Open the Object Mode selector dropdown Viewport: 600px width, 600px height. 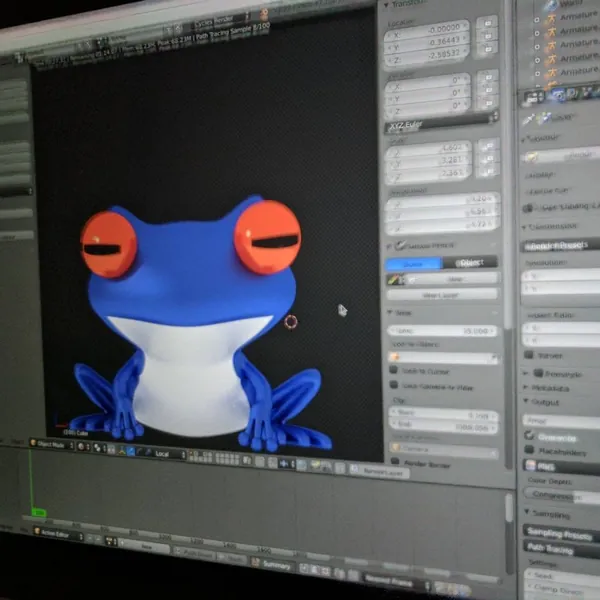tap(52, 444)
